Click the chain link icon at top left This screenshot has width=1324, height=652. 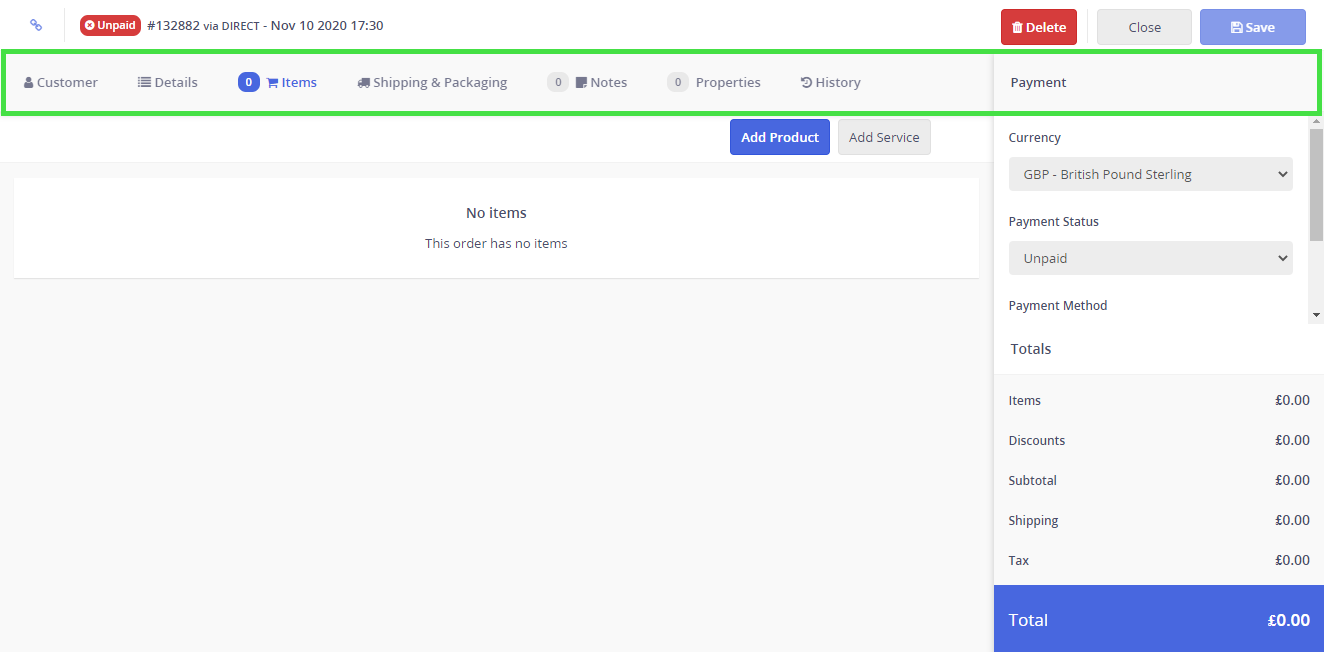pos(36,26)
